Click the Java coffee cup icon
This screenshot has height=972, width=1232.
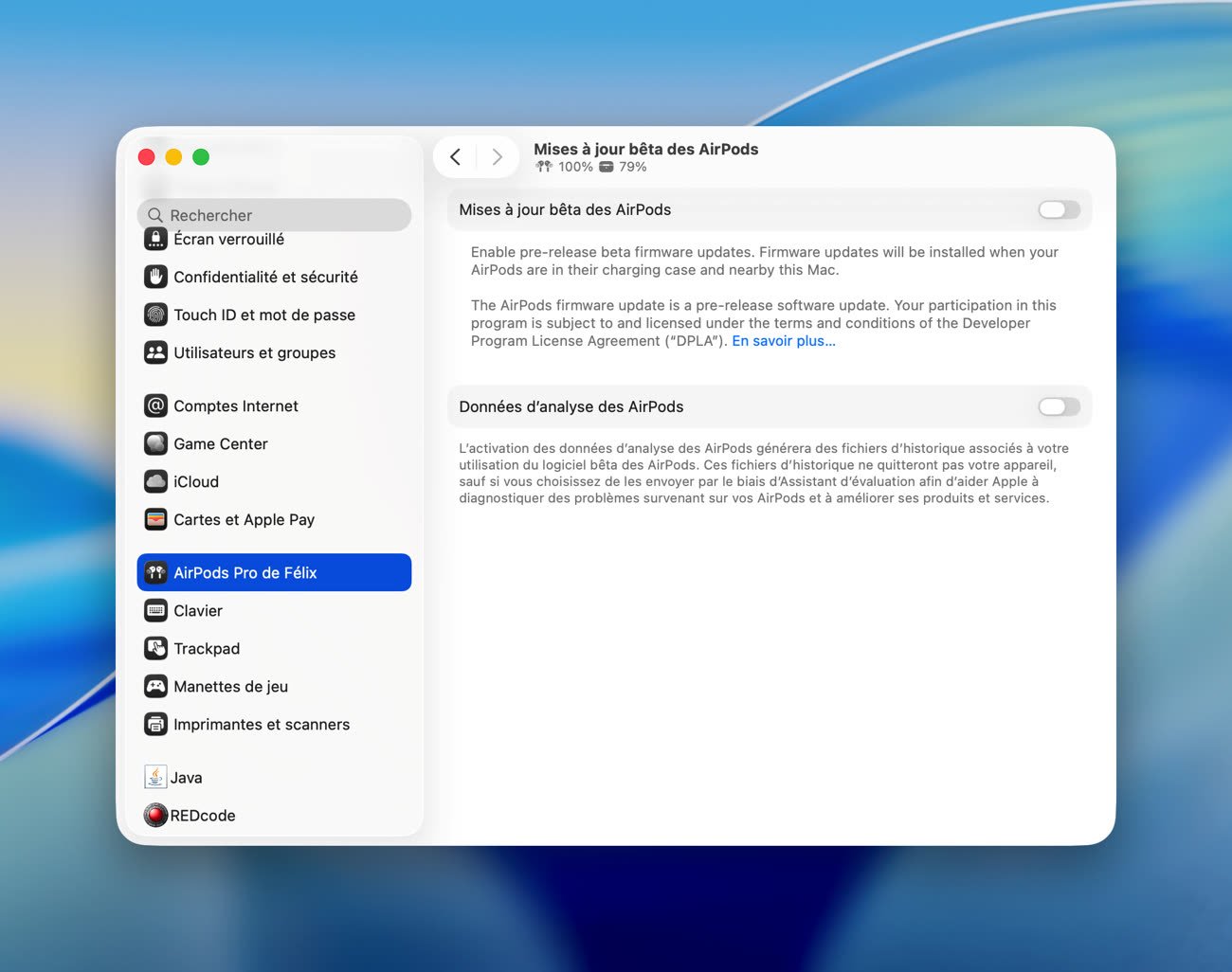tap(155, 777)
